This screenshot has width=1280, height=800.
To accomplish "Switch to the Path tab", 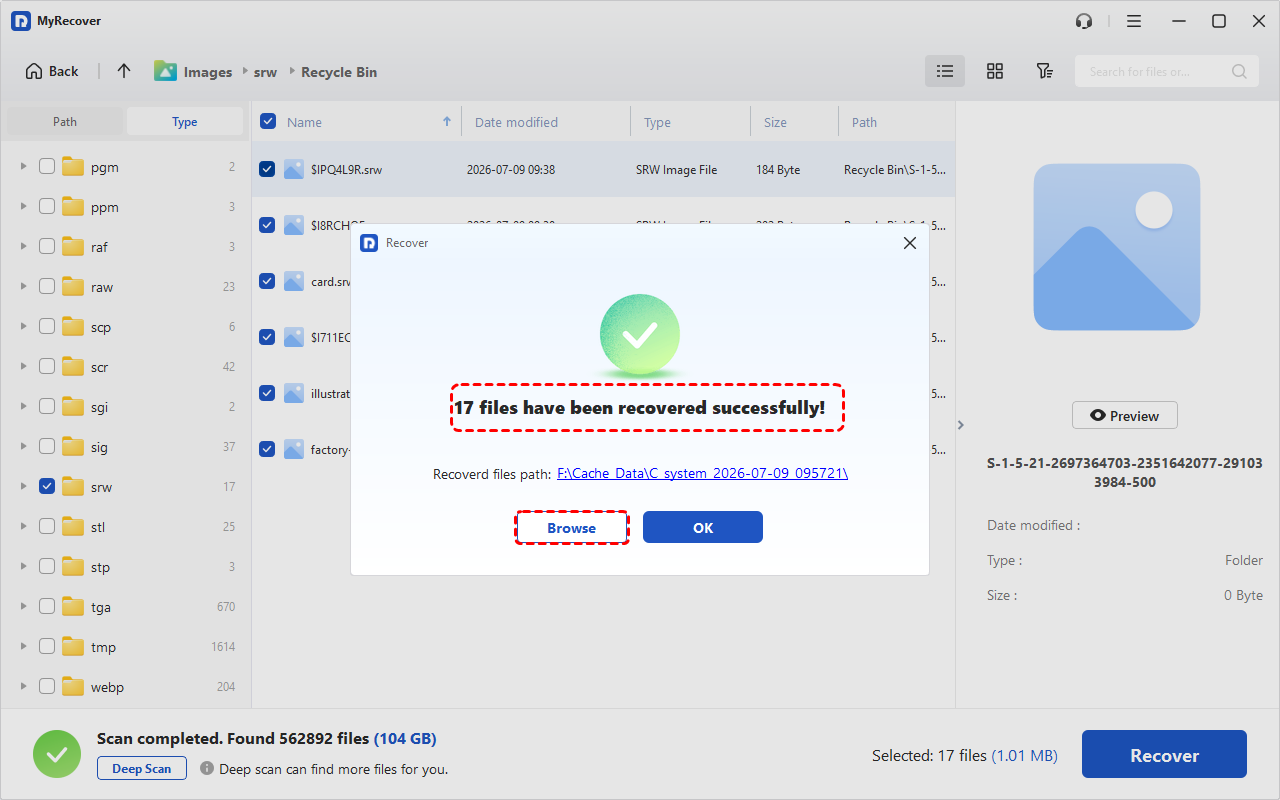I will pos(65,122).
